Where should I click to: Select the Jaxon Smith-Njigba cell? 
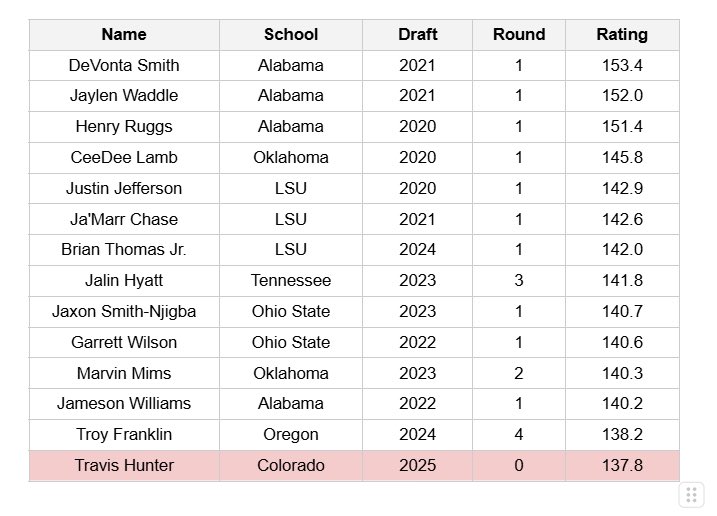coord(124,312)
